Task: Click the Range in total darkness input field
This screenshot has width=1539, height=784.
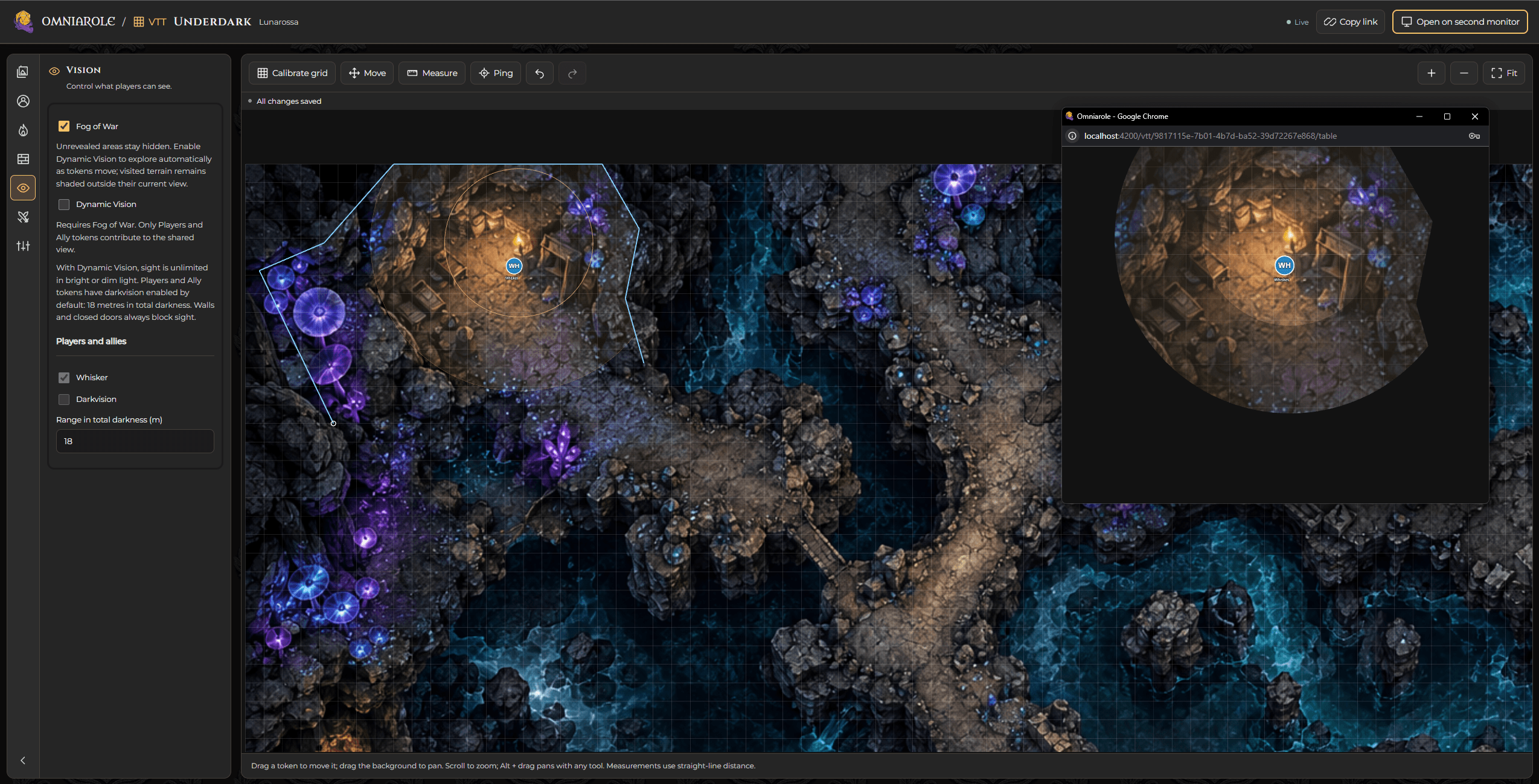Action: 135,441
